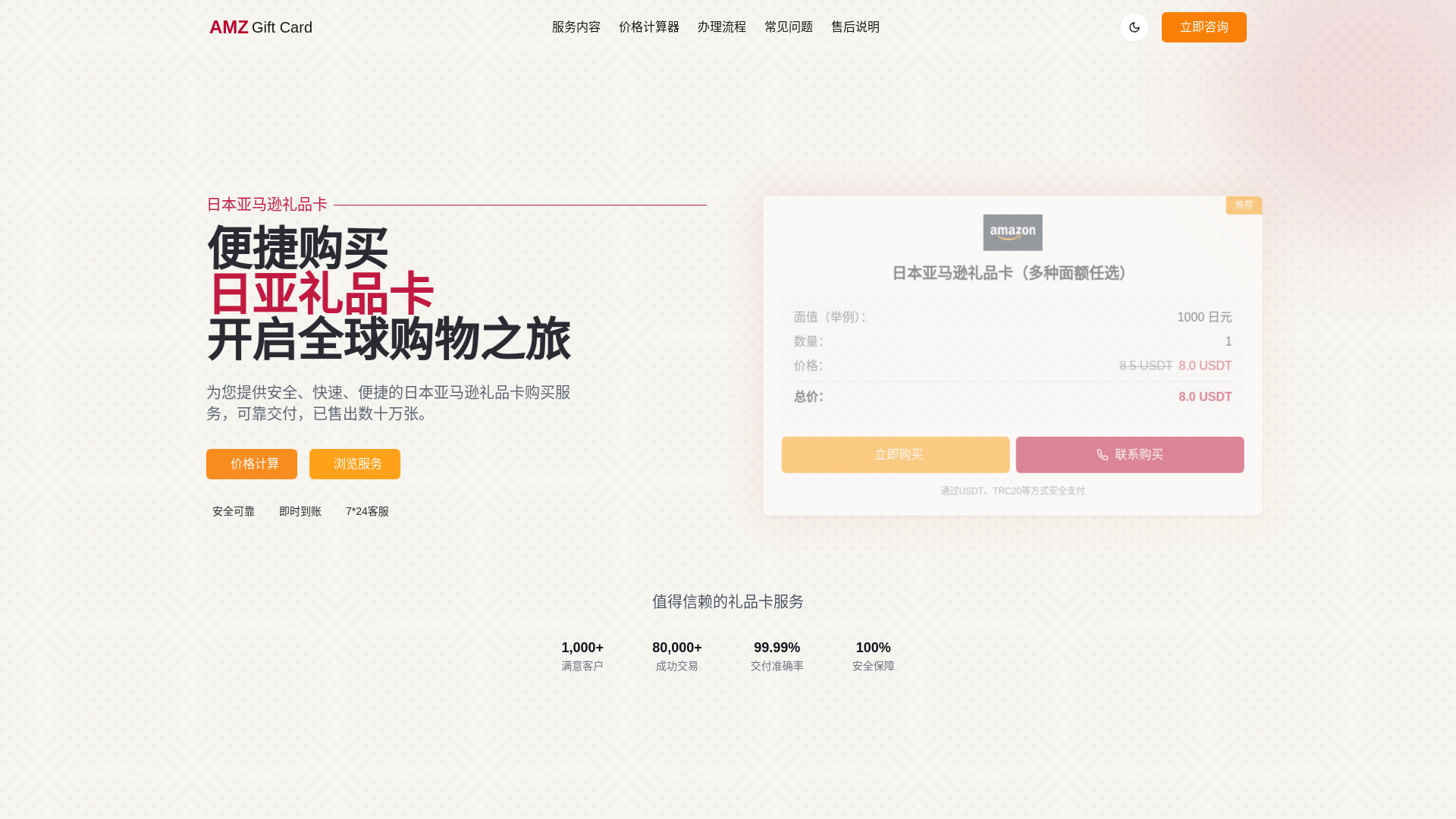
Task: Open the 常见问题 navigation item
Action: (x=789, y=27)
